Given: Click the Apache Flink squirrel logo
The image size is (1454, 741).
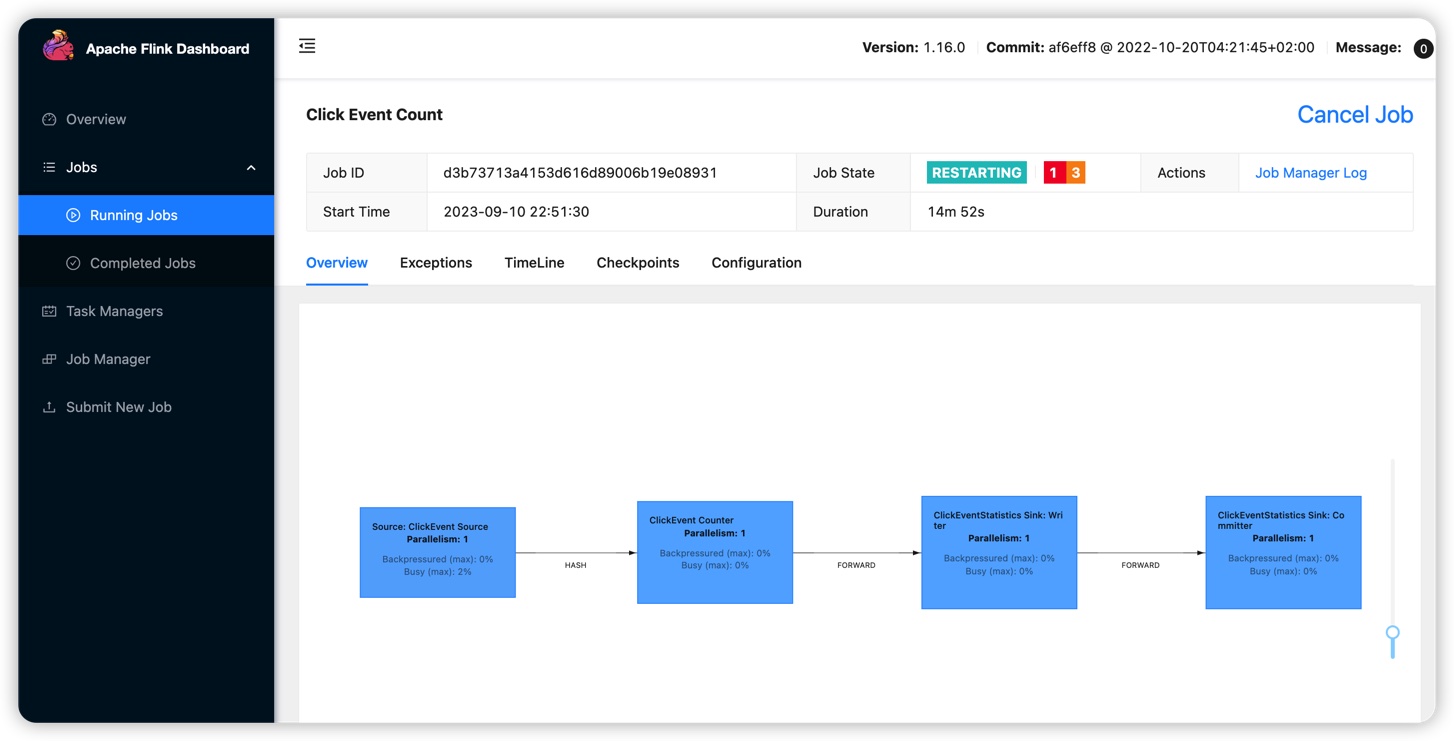Looking at the screenshot, I should click(x=58, y=47).
